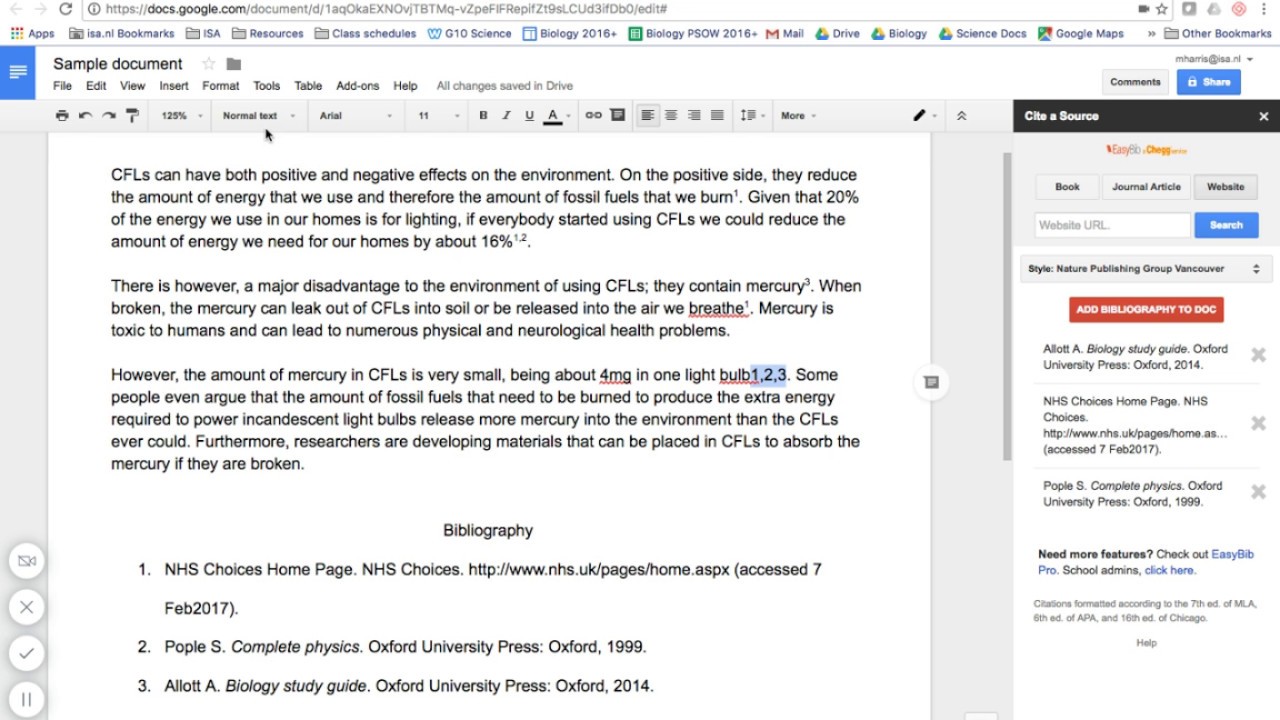This screenshot has height=720, width=1280.
Task: Click the Print icon in toolbar
Action: pos(62,116)
